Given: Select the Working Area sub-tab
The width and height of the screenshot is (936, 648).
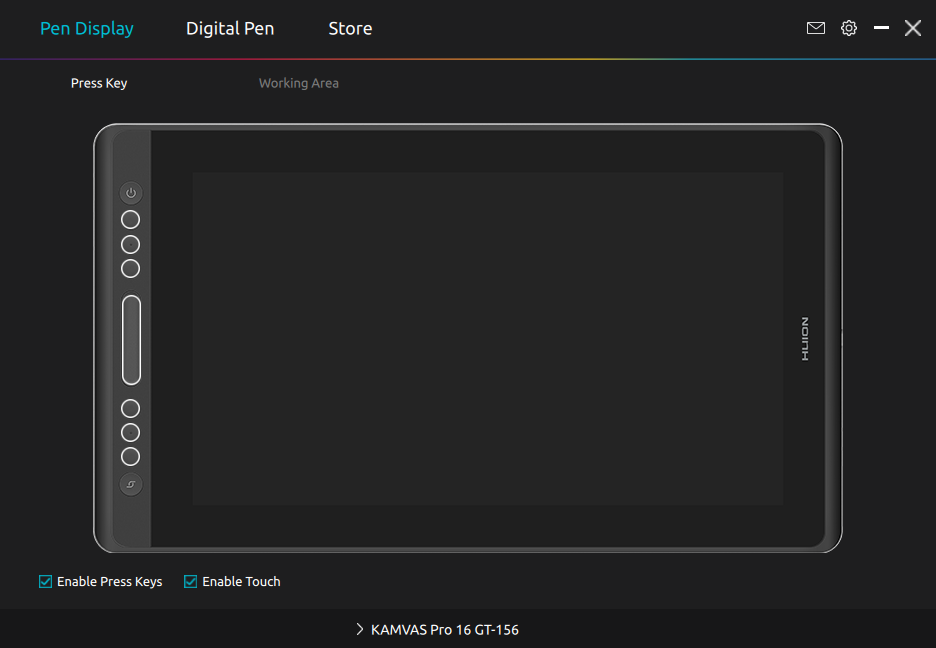Looking at the screenshot, I should click(x=298, y=83).
